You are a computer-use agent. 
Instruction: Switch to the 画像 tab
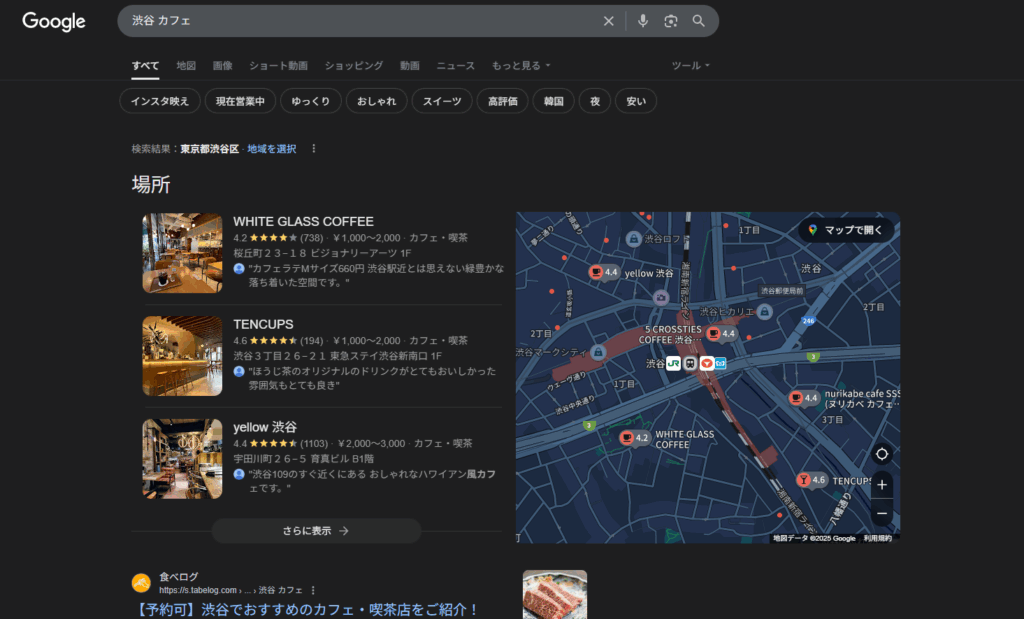pos(223,66)
